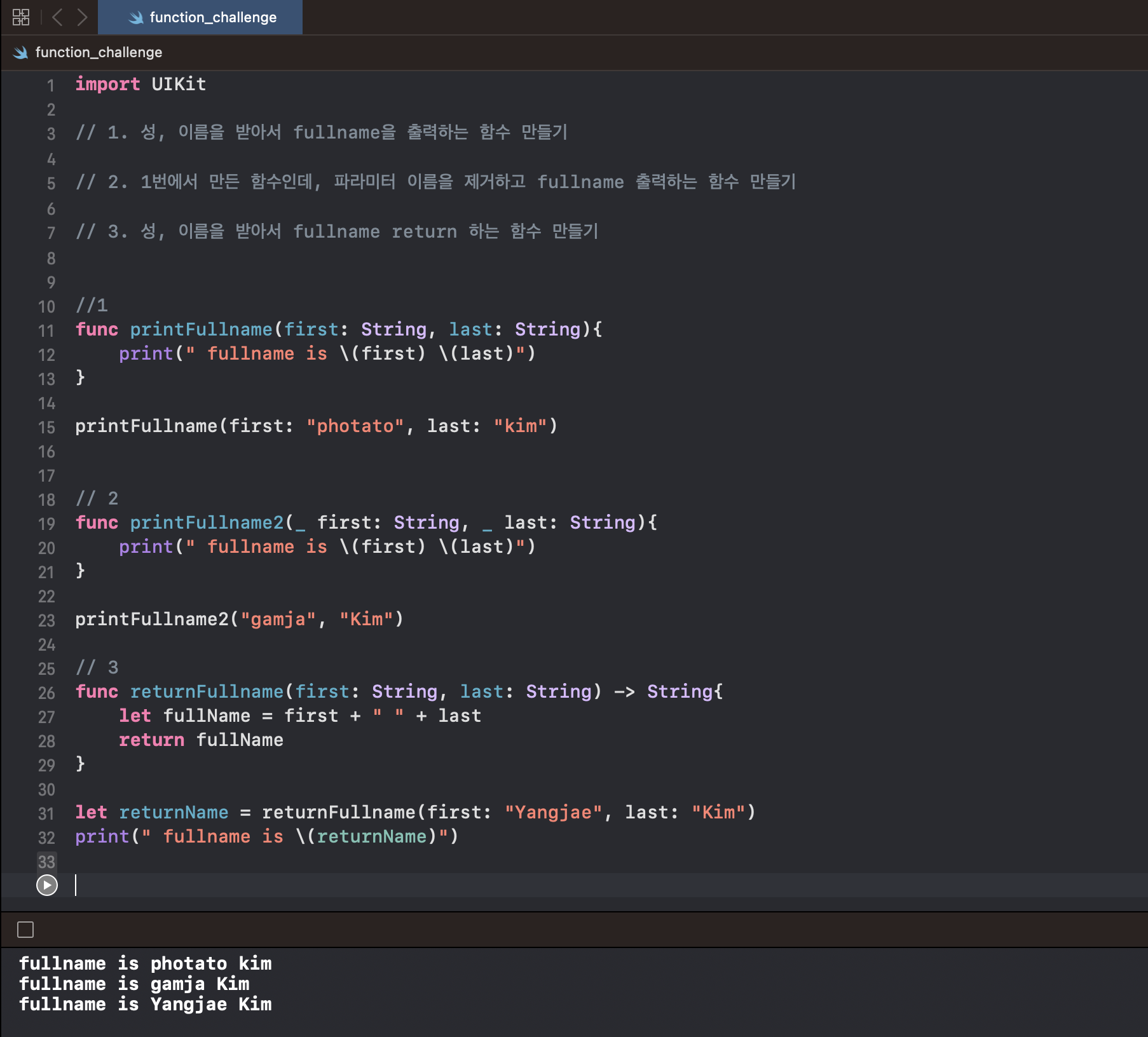Click the Swift file icon in jump bar
The image size is (1148, 1037).
20,53
